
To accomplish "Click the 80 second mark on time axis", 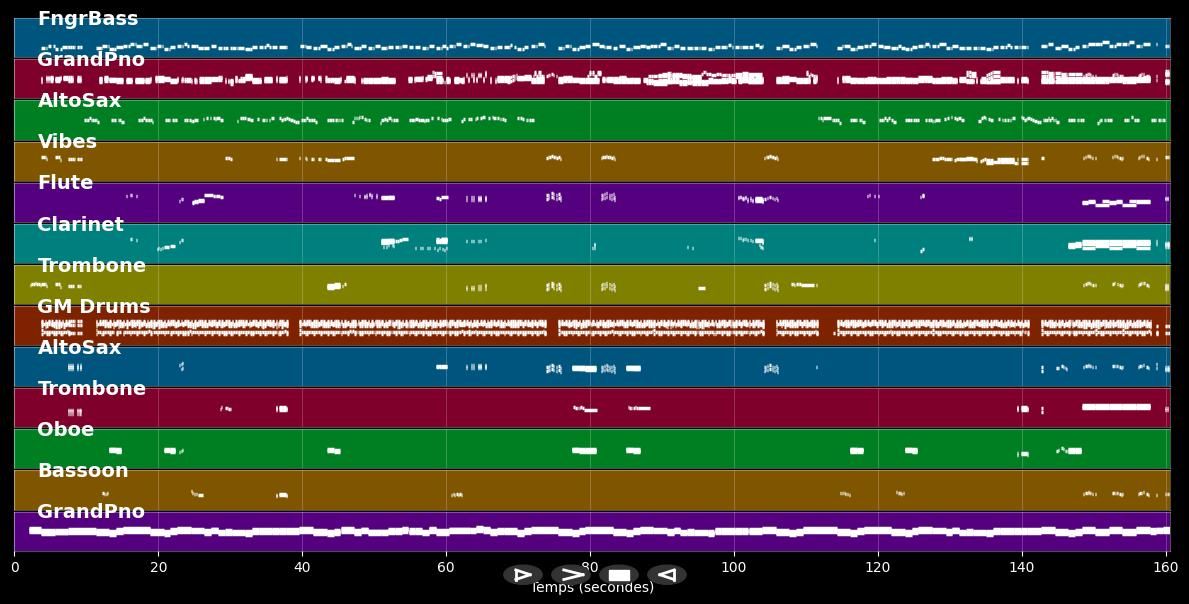I will tap(590, 567).
